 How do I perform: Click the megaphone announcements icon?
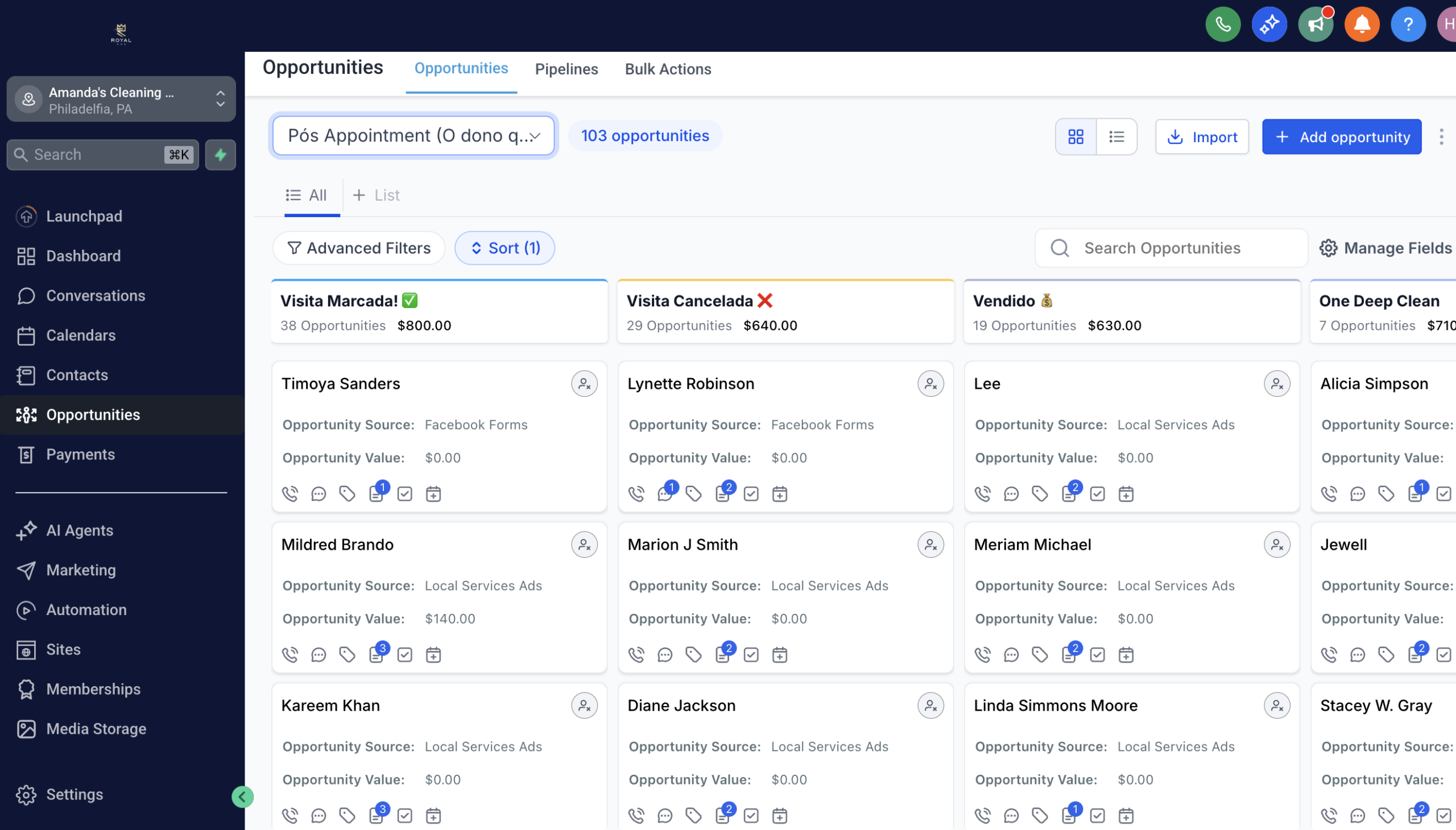[1315, 24]
